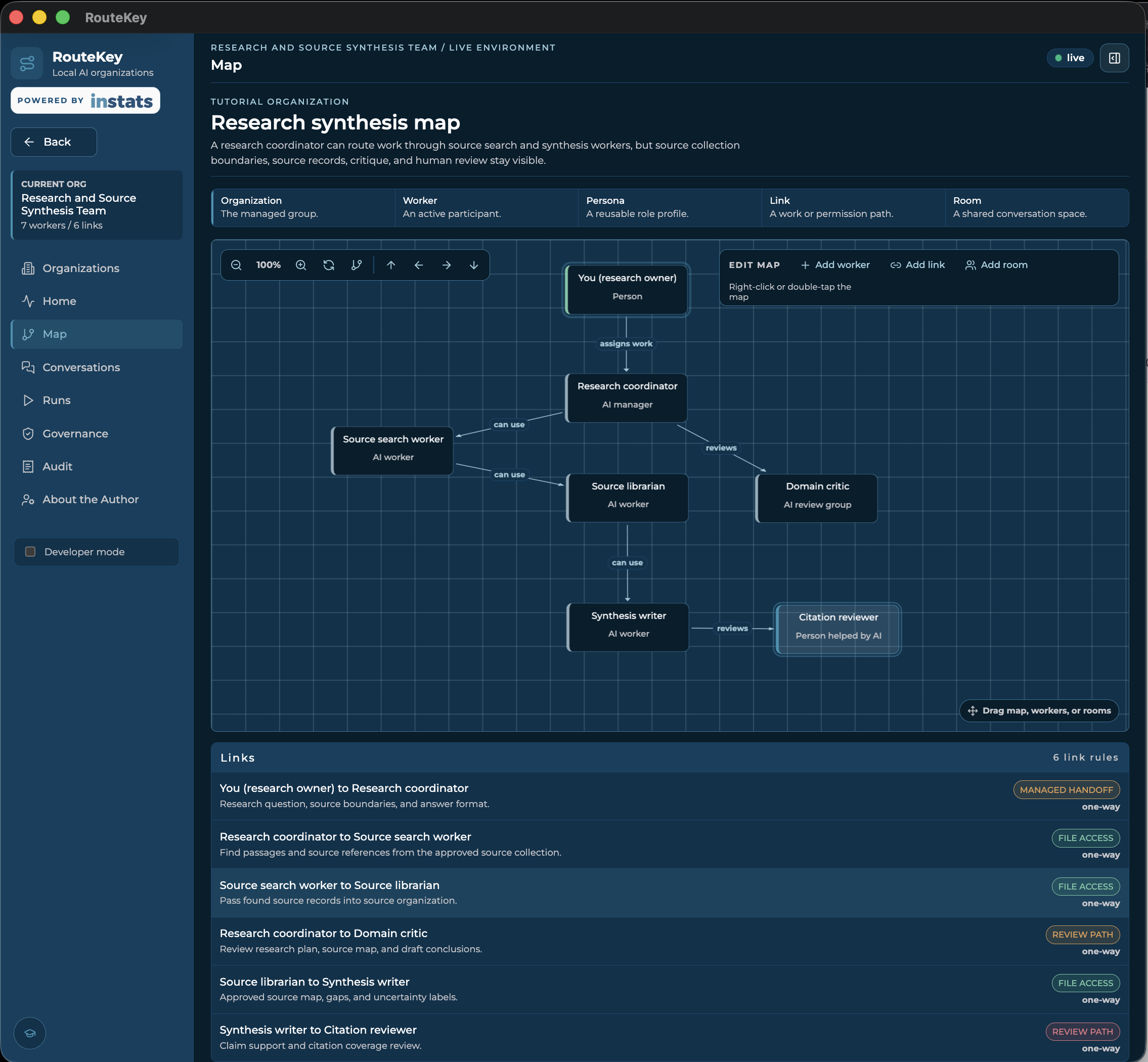Click the Worker legend card
This screenshot has height=1062, width=1148.
click(486, 207)
